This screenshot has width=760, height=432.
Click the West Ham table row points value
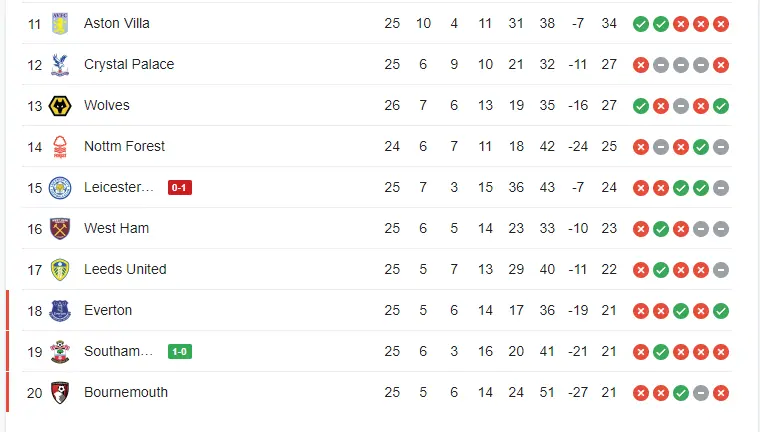pyautogui.click(x=609, y=228)
